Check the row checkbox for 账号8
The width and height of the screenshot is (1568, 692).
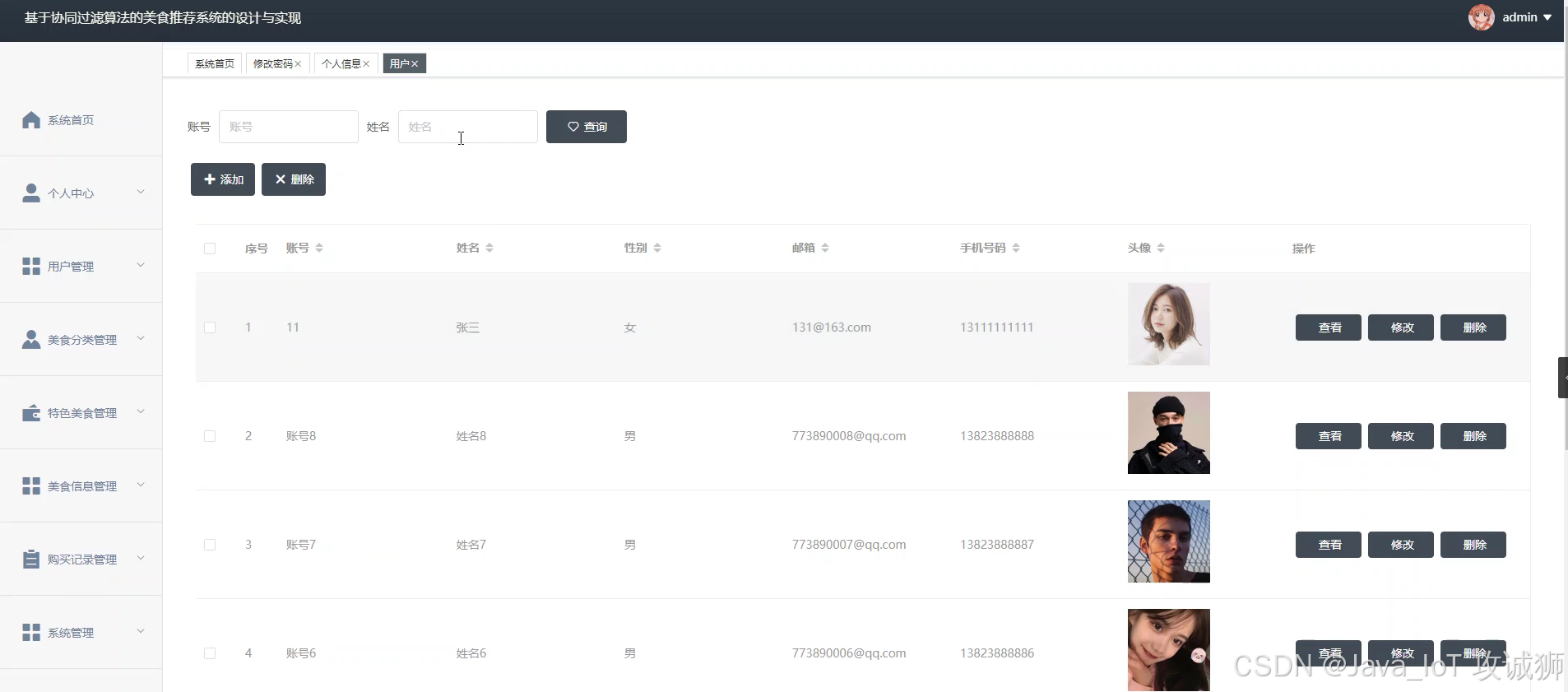click(210, 436)
